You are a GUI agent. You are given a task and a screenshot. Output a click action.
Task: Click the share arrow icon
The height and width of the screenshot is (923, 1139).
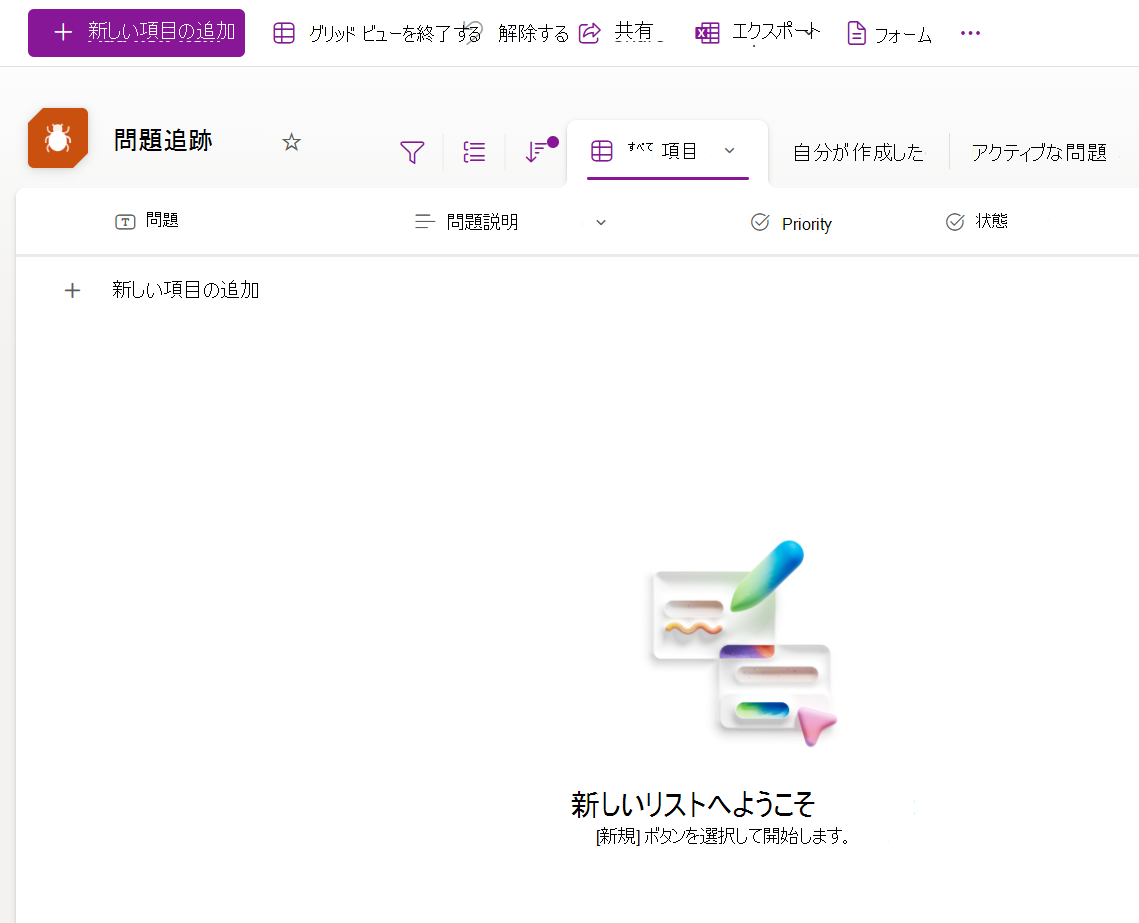coord(589,33)
